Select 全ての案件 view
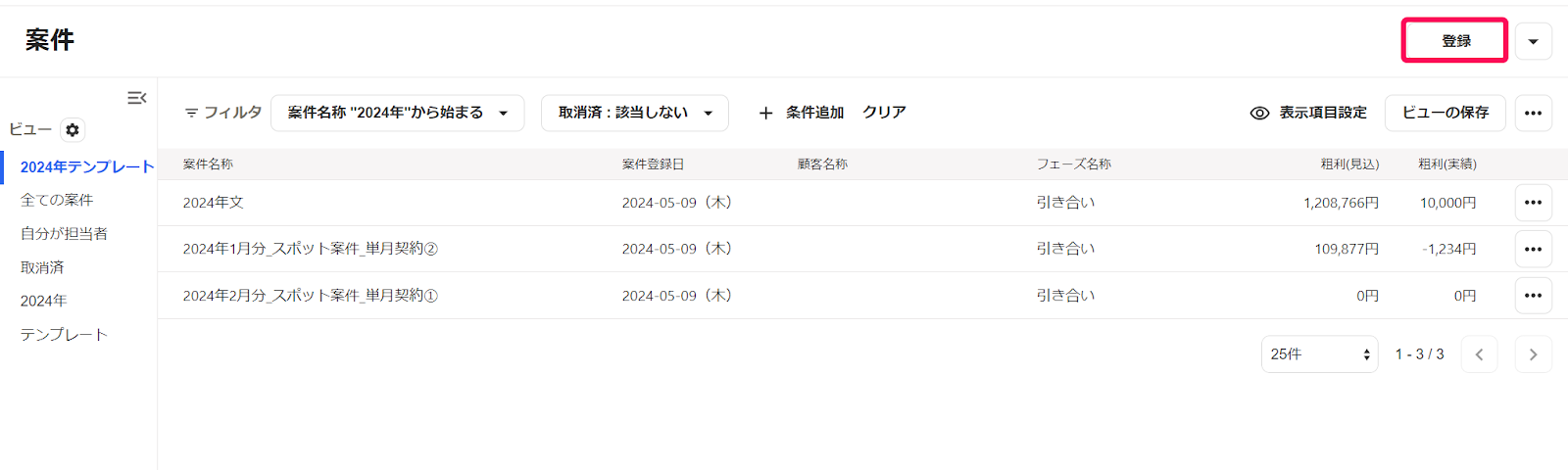1568x470 pixels. (57, 200)
